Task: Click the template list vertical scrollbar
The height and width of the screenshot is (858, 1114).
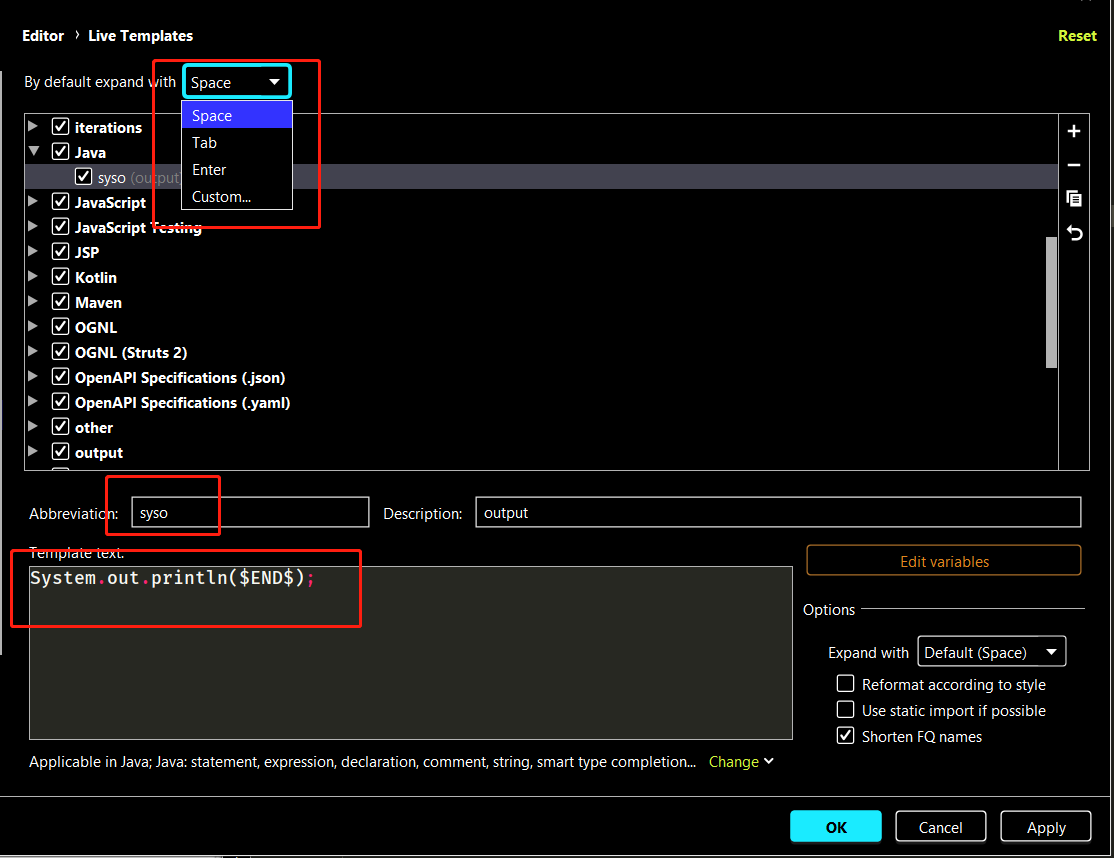Action: click(x=1051, y=302)
